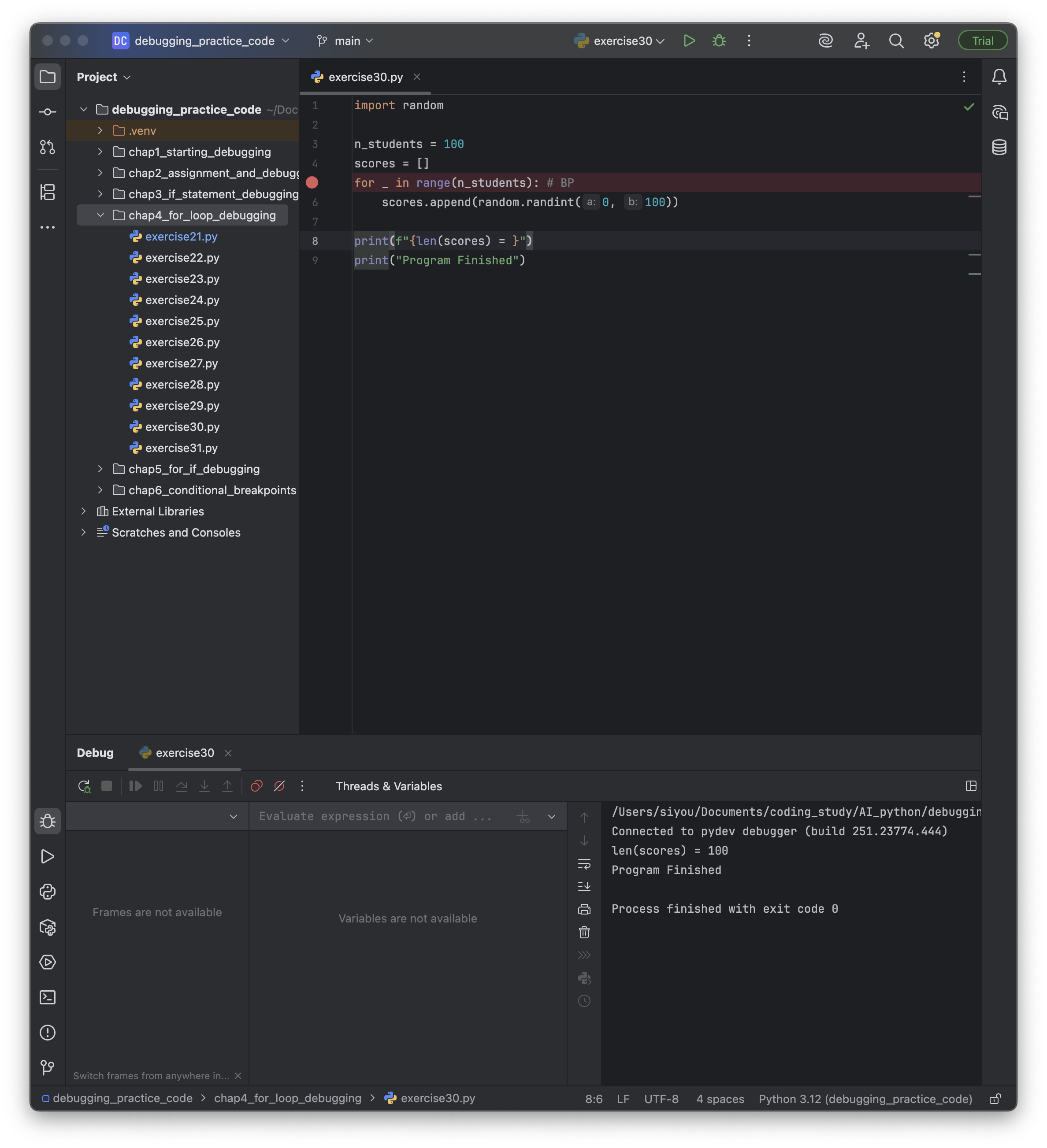Clear all console output trash icon
Screen dimensions: 1047x1148
584,932
